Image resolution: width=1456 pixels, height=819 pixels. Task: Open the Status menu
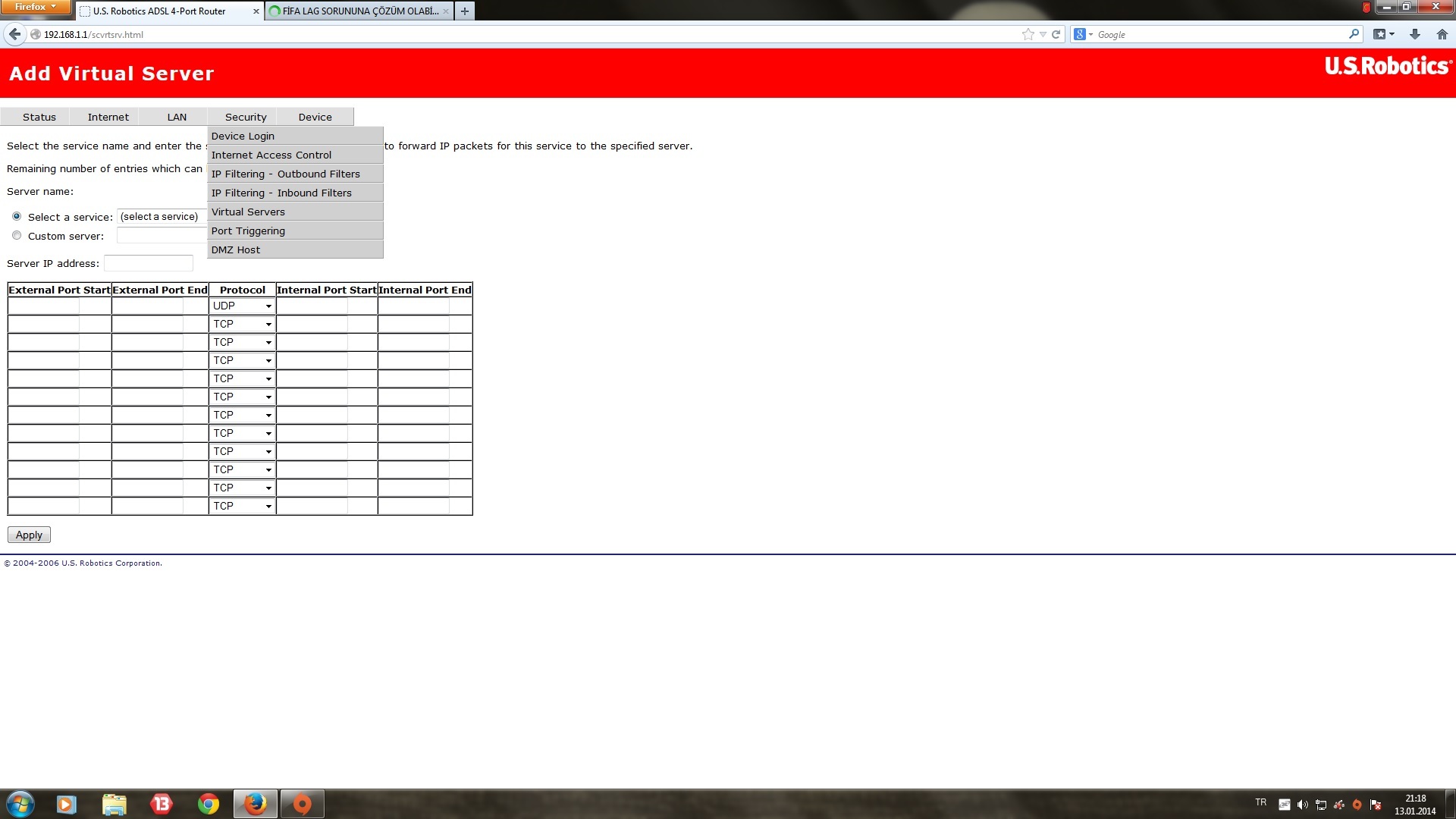(x=39, y=117)
